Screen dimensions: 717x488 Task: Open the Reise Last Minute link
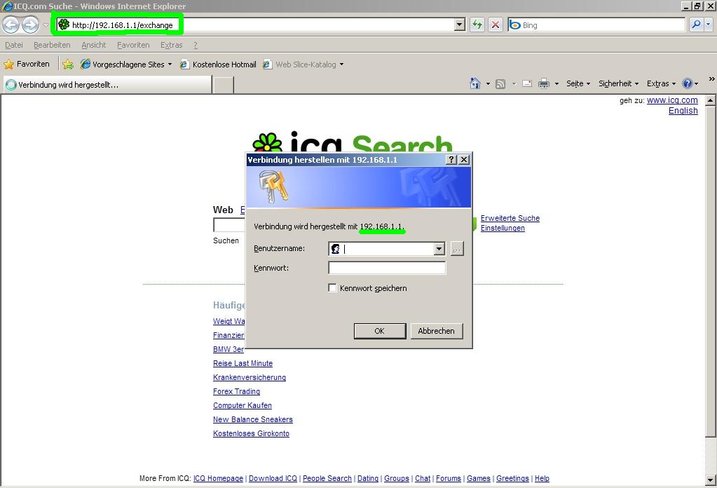[x=243, y=363]
